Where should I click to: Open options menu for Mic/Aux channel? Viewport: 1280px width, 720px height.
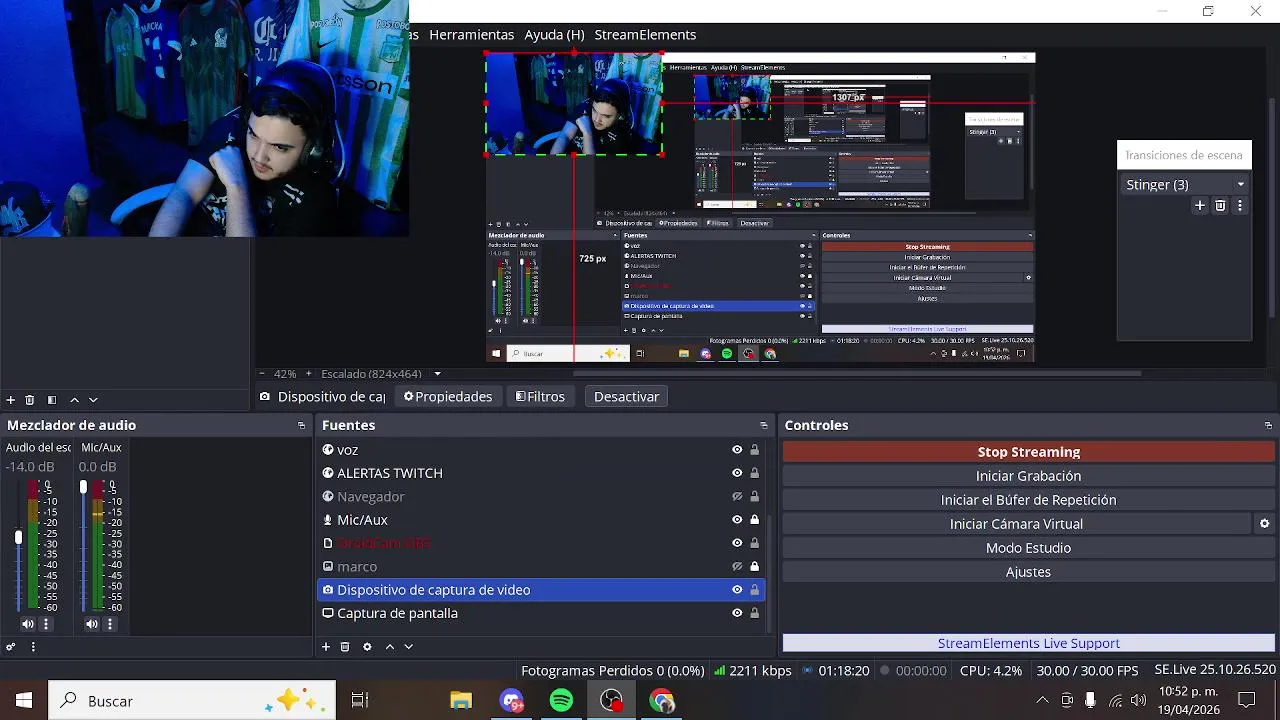pyautogui.click(x=110, y=624)
